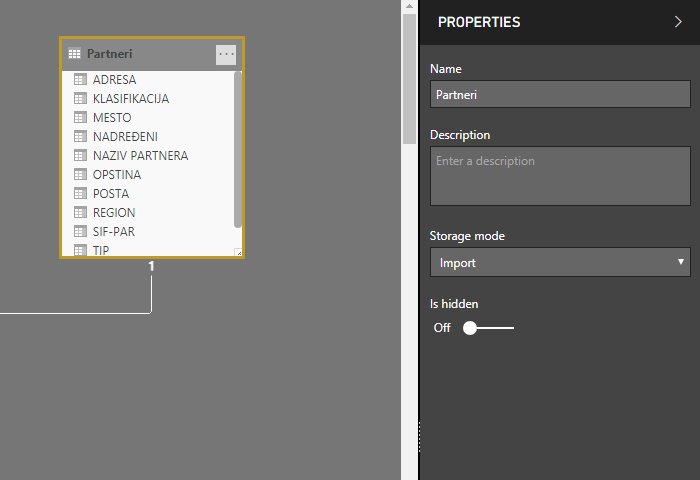Viewport: 700px width, 480px height.
Task: Select the NADREĐENI field in table
Action: point(125,137)
